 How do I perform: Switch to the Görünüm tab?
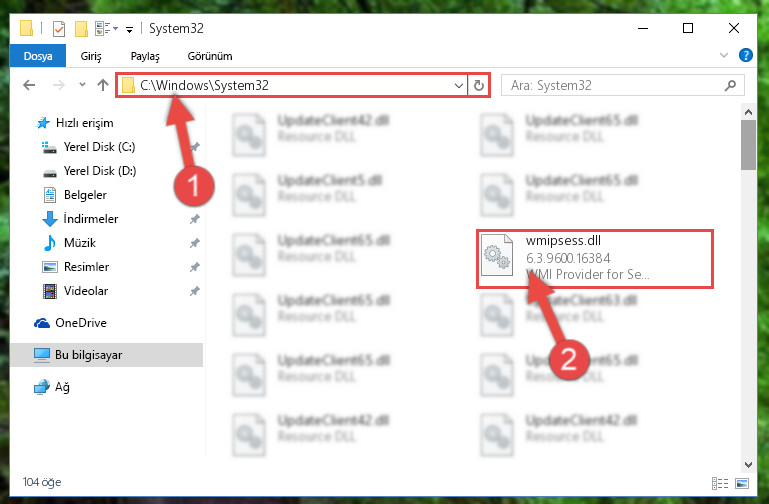coord(210,56)
